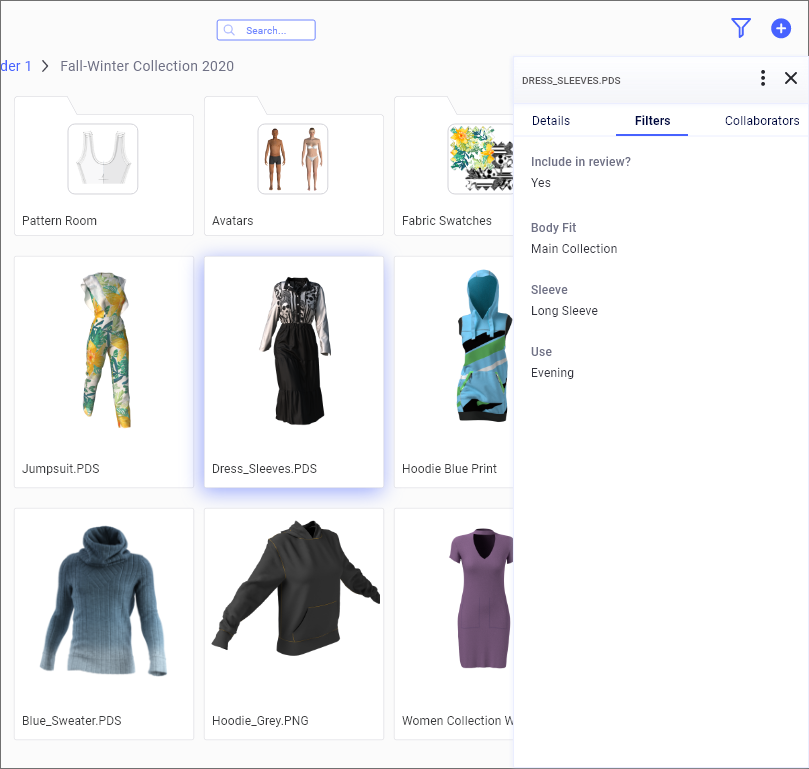Click the search magnifier icon

tap(229, 30)
